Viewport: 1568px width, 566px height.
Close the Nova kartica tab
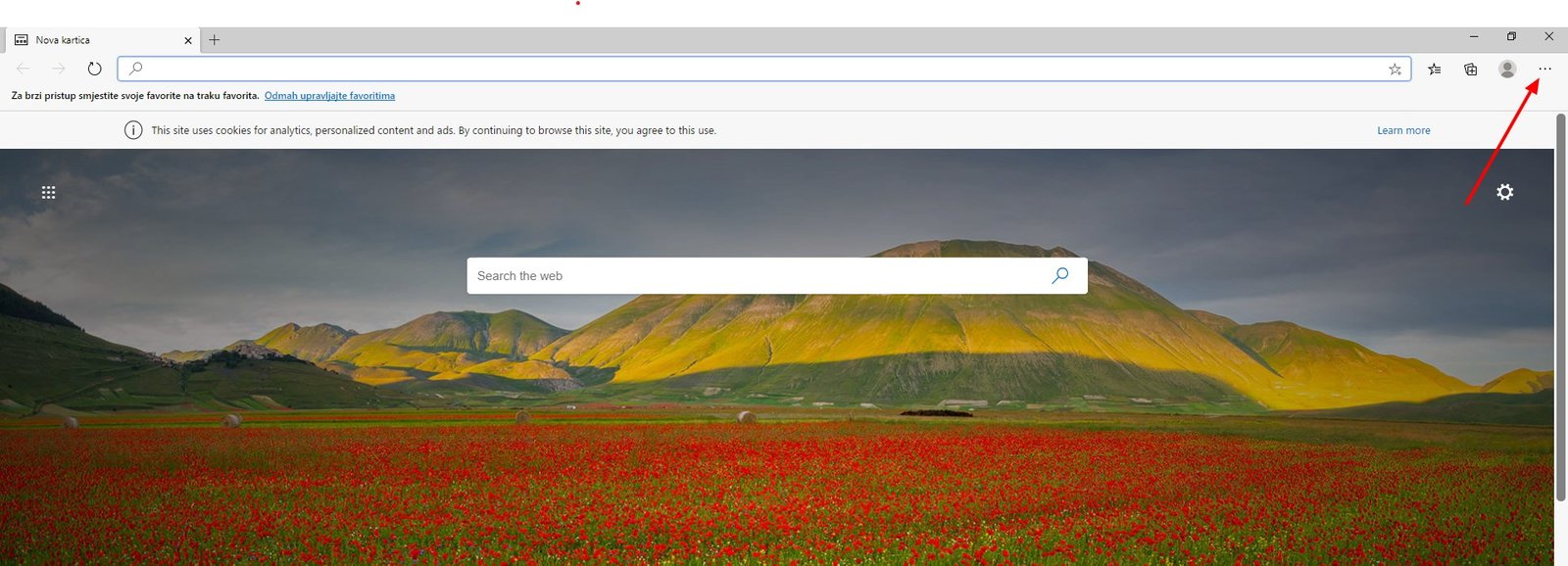(x=188, y=40)
